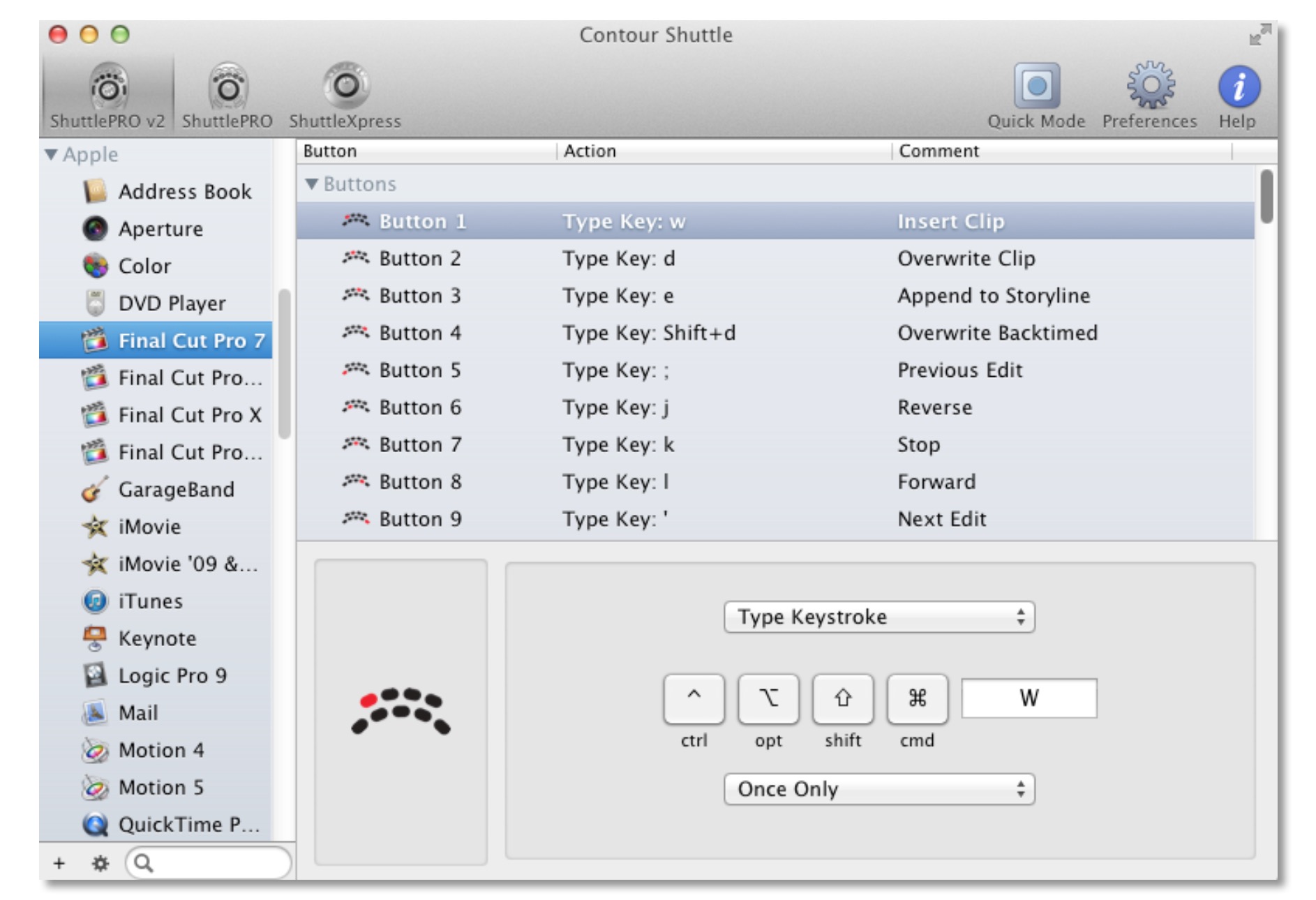Select the Button 9 row
Image resolution: width=1316 pixels, height=900 pixels.
(x=775, y=519)
